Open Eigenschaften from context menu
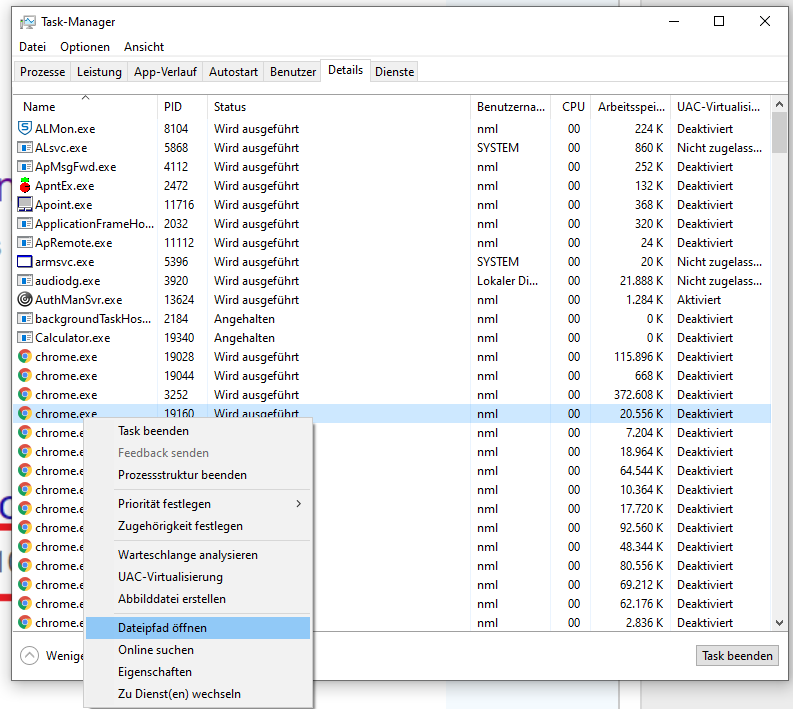Viewport: 793px width, 709px height. [x=198, y=672]
